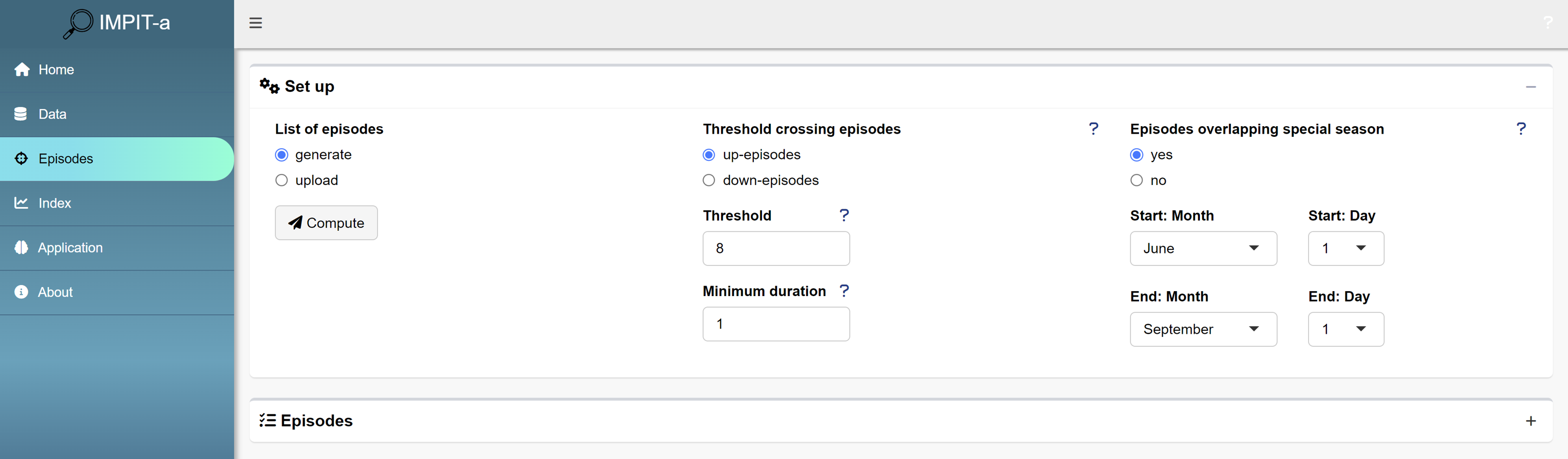Click the IMPIT-a magnifying glass logo
The height and width of the screenshot is (459, 1568).
[78, 23]
